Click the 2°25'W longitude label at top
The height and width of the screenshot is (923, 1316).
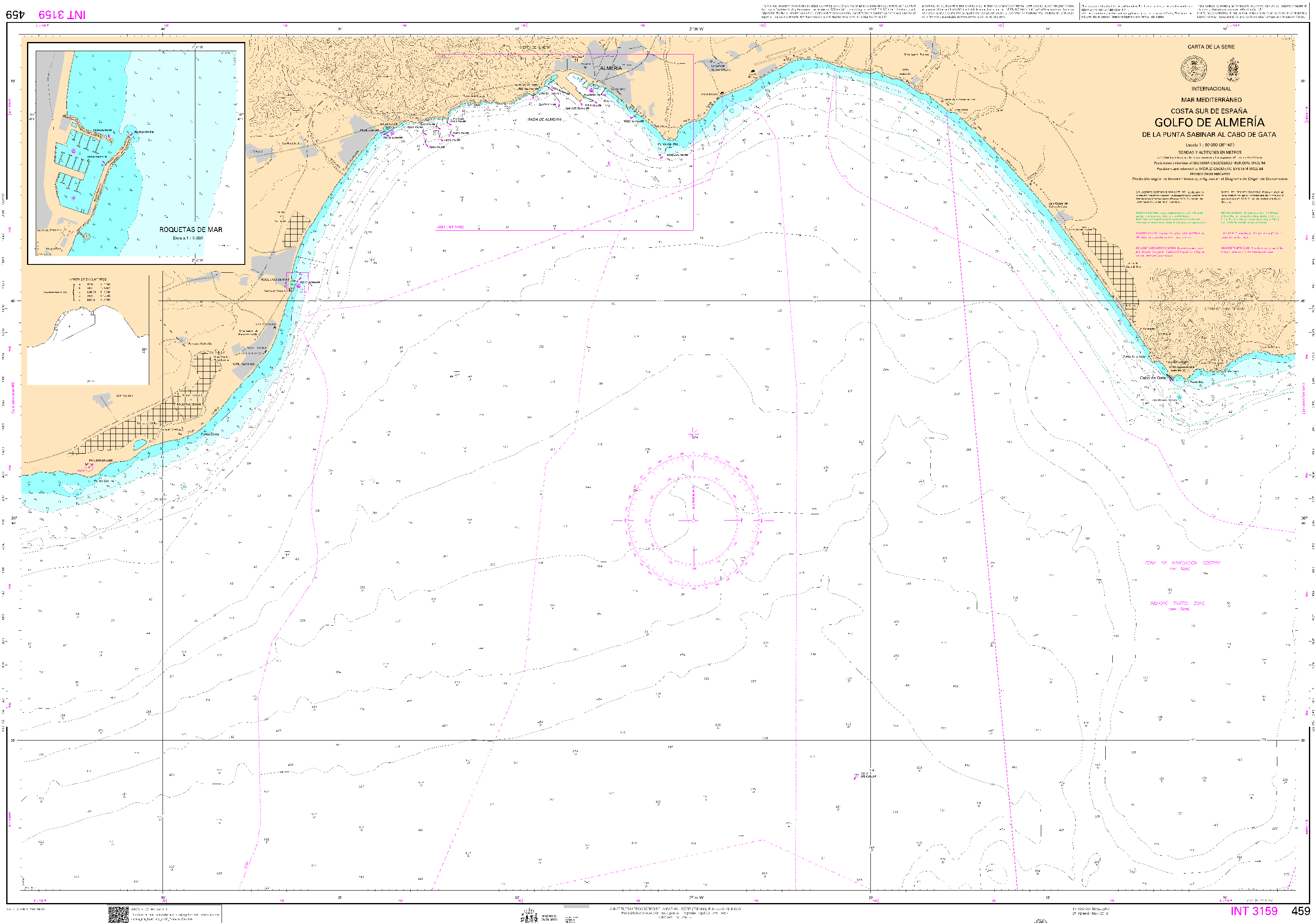point(696,29)
